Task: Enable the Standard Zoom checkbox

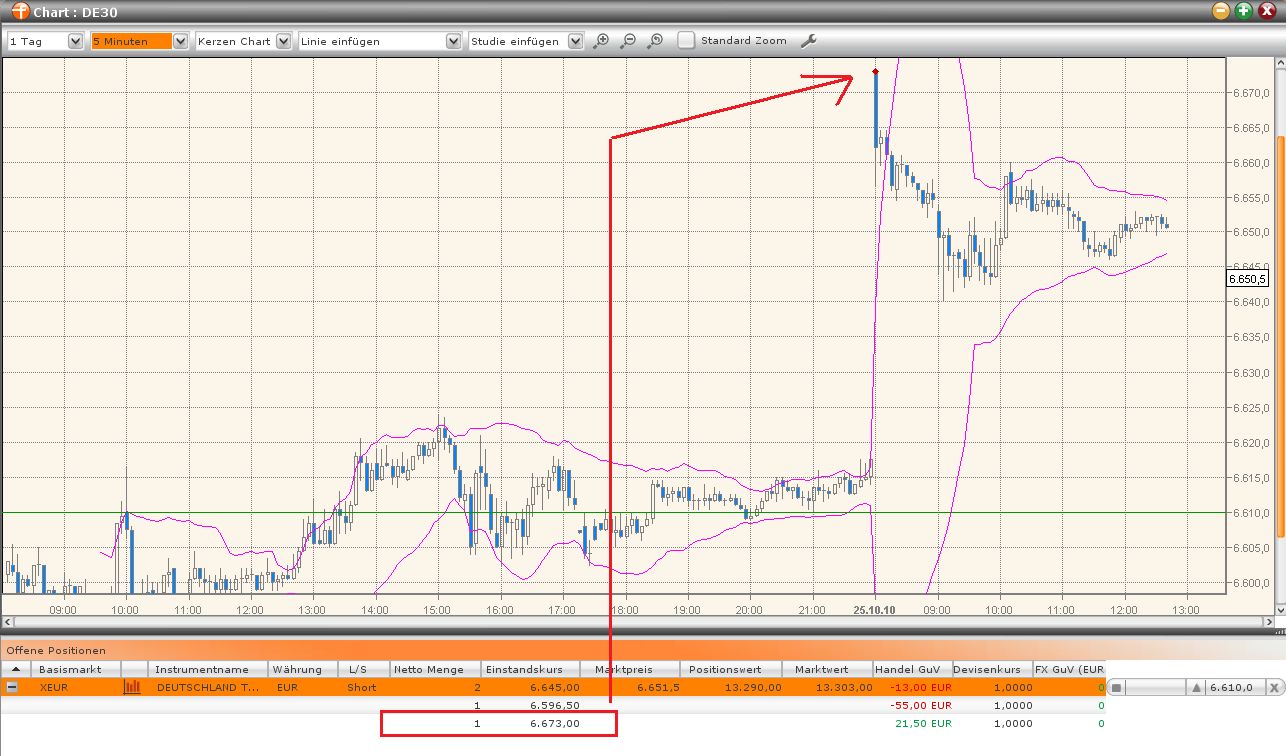Action: pyautogui.click(x=686, y=41)
